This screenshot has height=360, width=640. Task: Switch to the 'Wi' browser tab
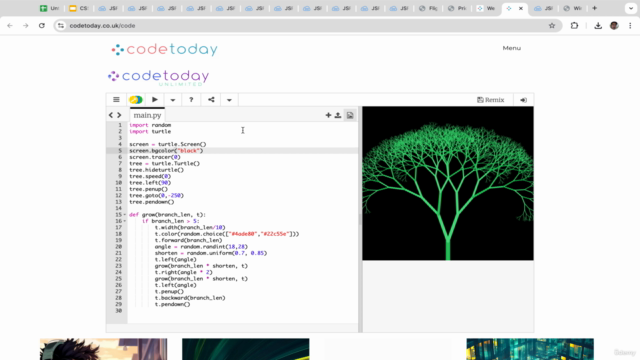[573, 8]
